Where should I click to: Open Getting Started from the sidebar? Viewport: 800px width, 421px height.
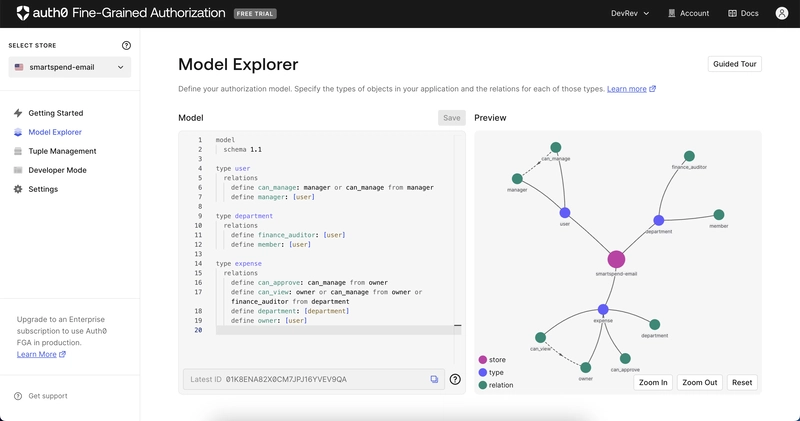(x=55, y=113)
